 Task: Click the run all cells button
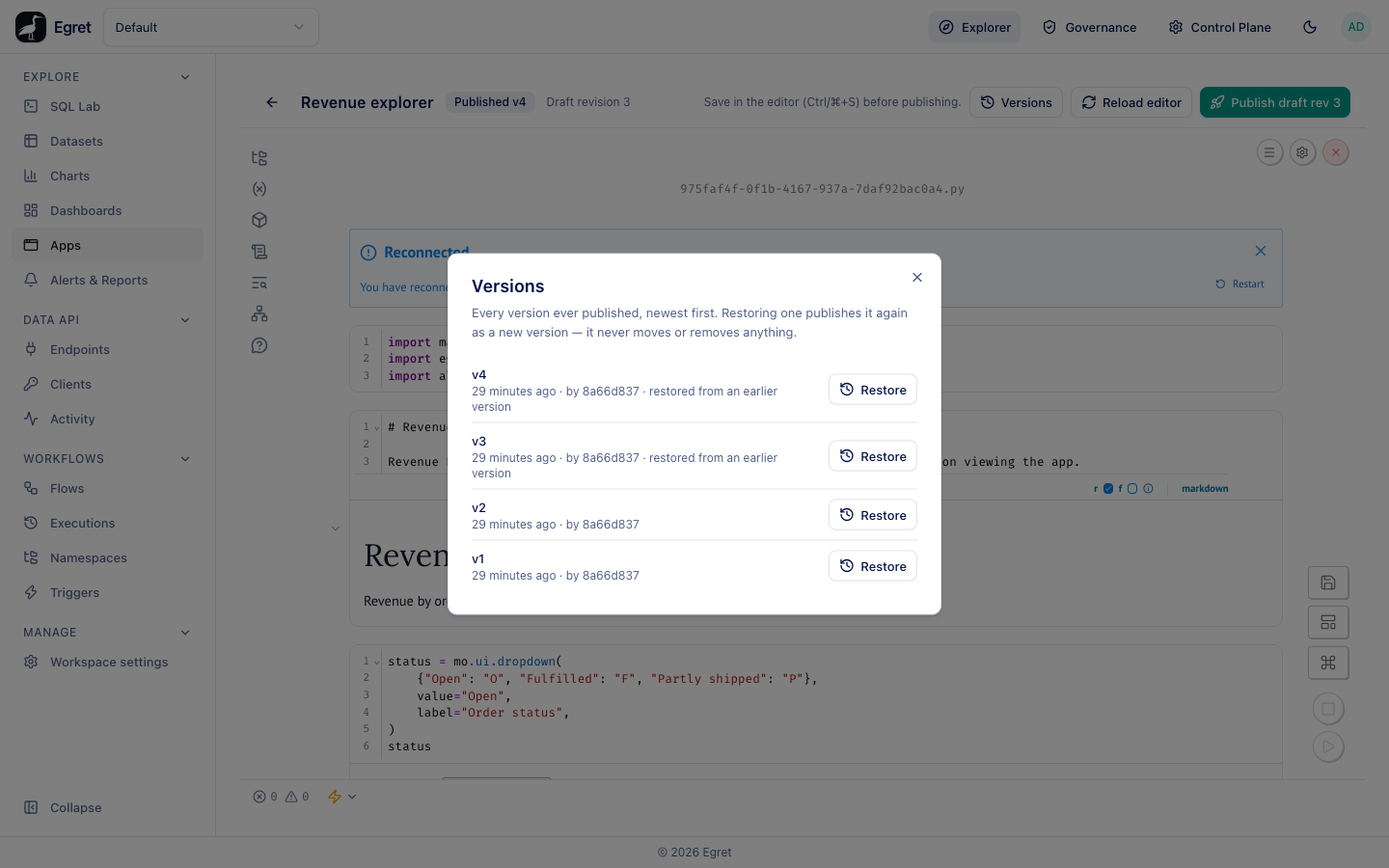point(1328,746)
